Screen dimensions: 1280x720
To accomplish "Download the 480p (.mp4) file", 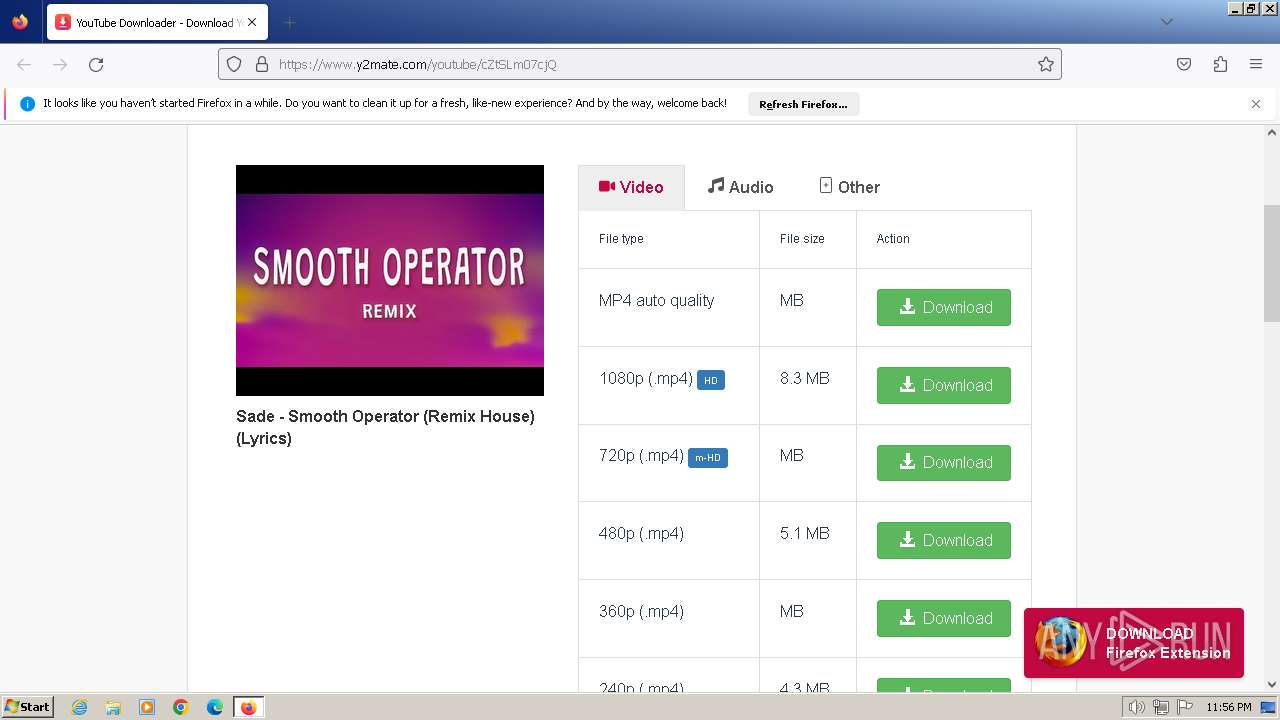I will pyautogui.click(x=943, y=540).
